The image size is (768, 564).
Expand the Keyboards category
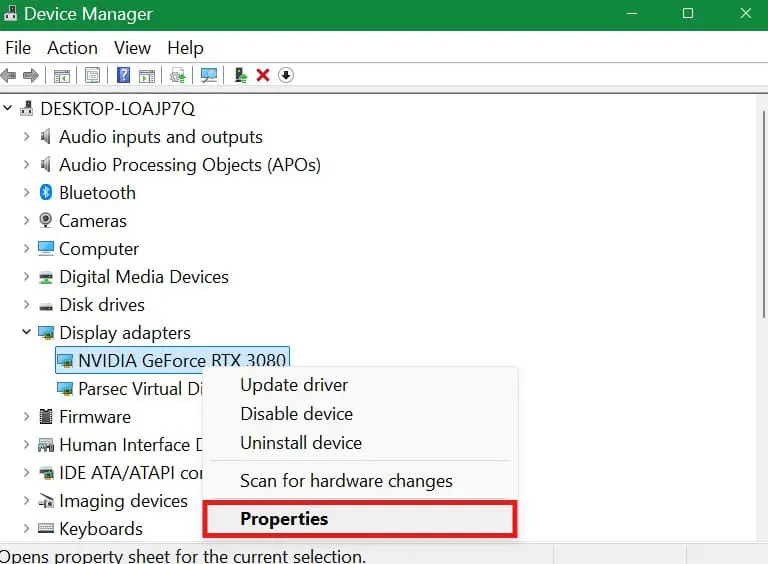point(26,528)
